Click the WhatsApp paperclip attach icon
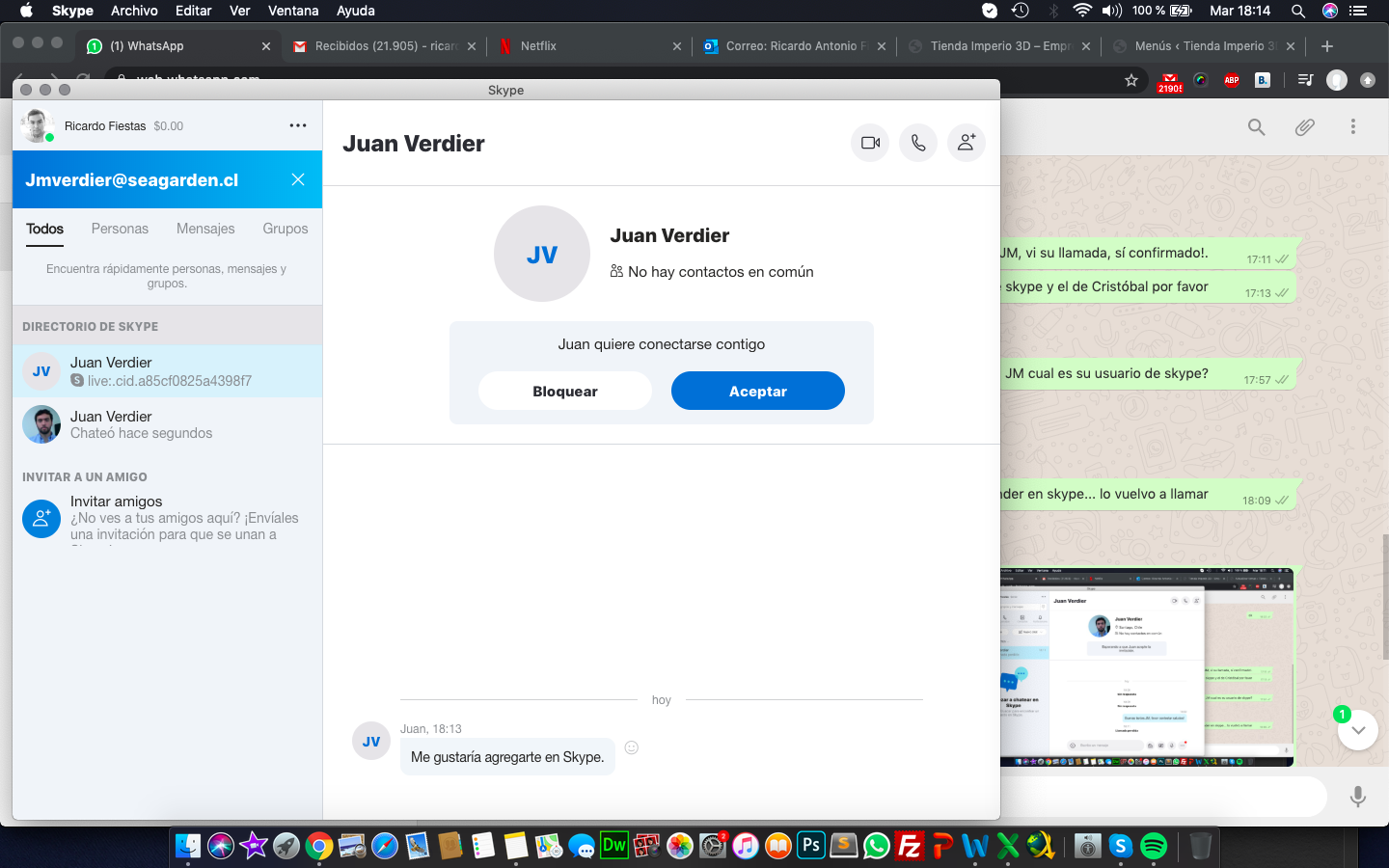The width and height of the screenshot is (1389, 868). pyautogui.click(x=1304, y=127)
